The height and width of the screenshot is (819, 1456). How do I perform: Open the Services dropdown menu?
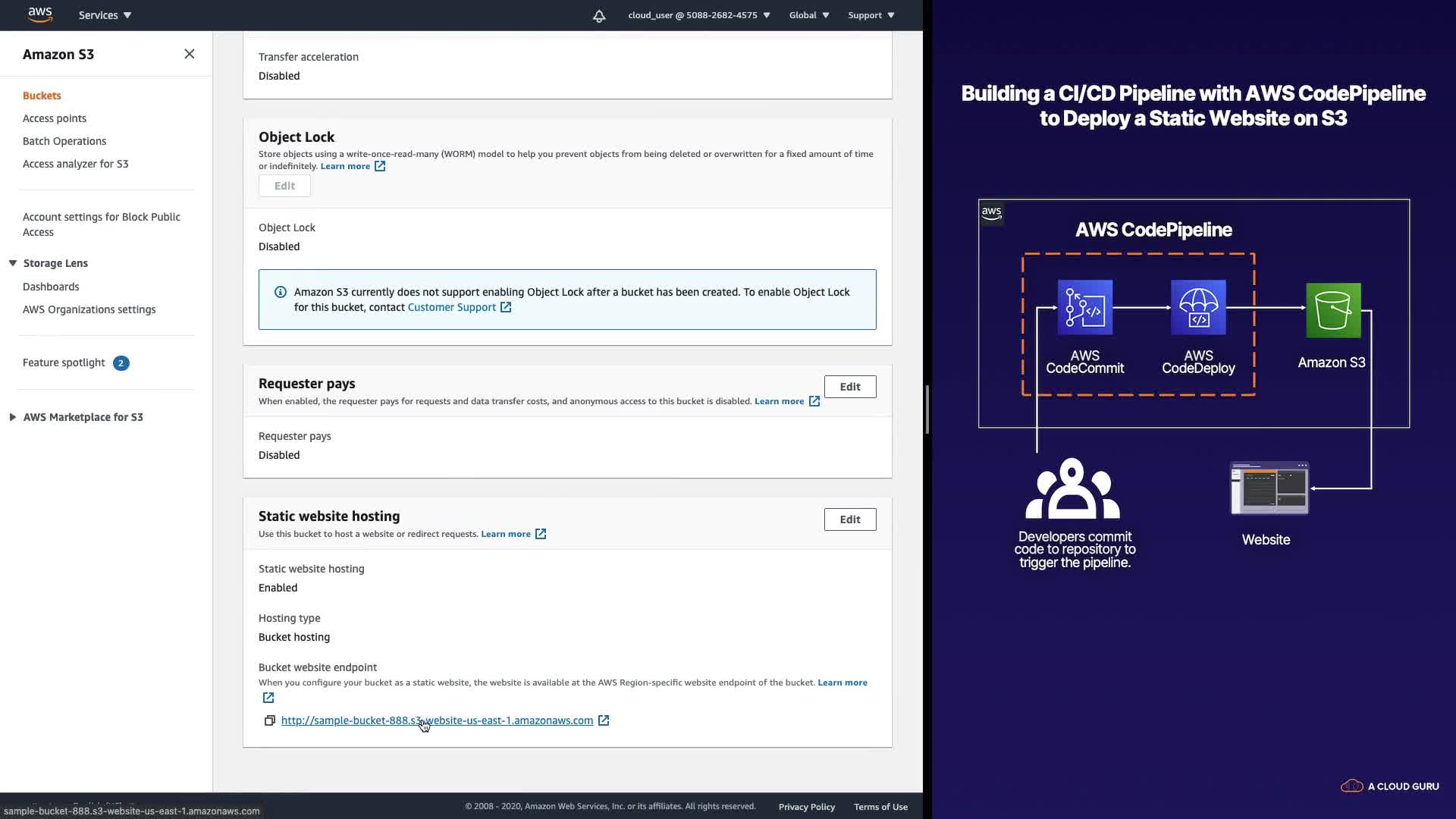click(105, 15)
